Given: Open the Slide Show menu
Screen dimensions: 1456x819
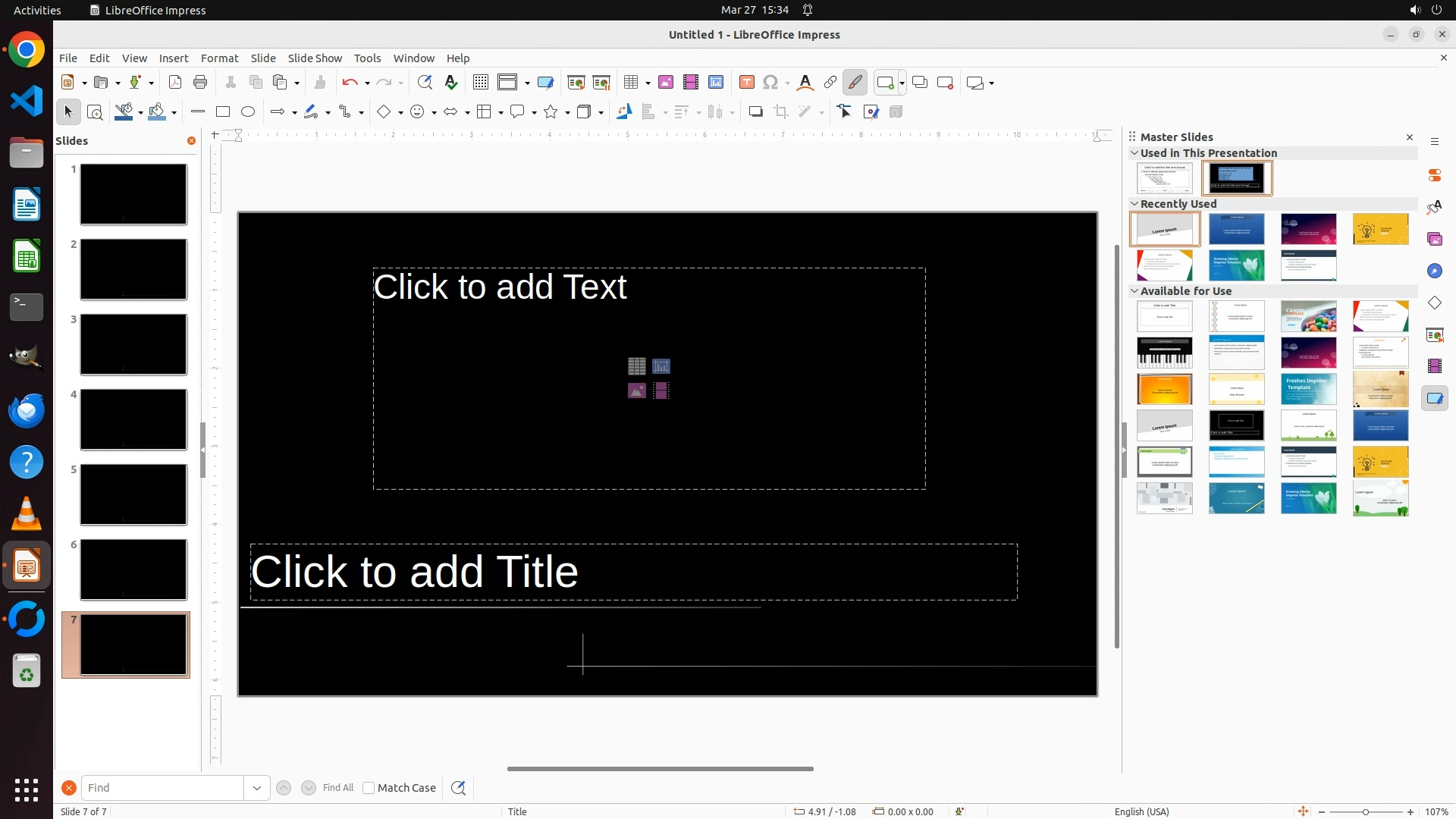Looking at the screenshot, I should coord(315,58).
